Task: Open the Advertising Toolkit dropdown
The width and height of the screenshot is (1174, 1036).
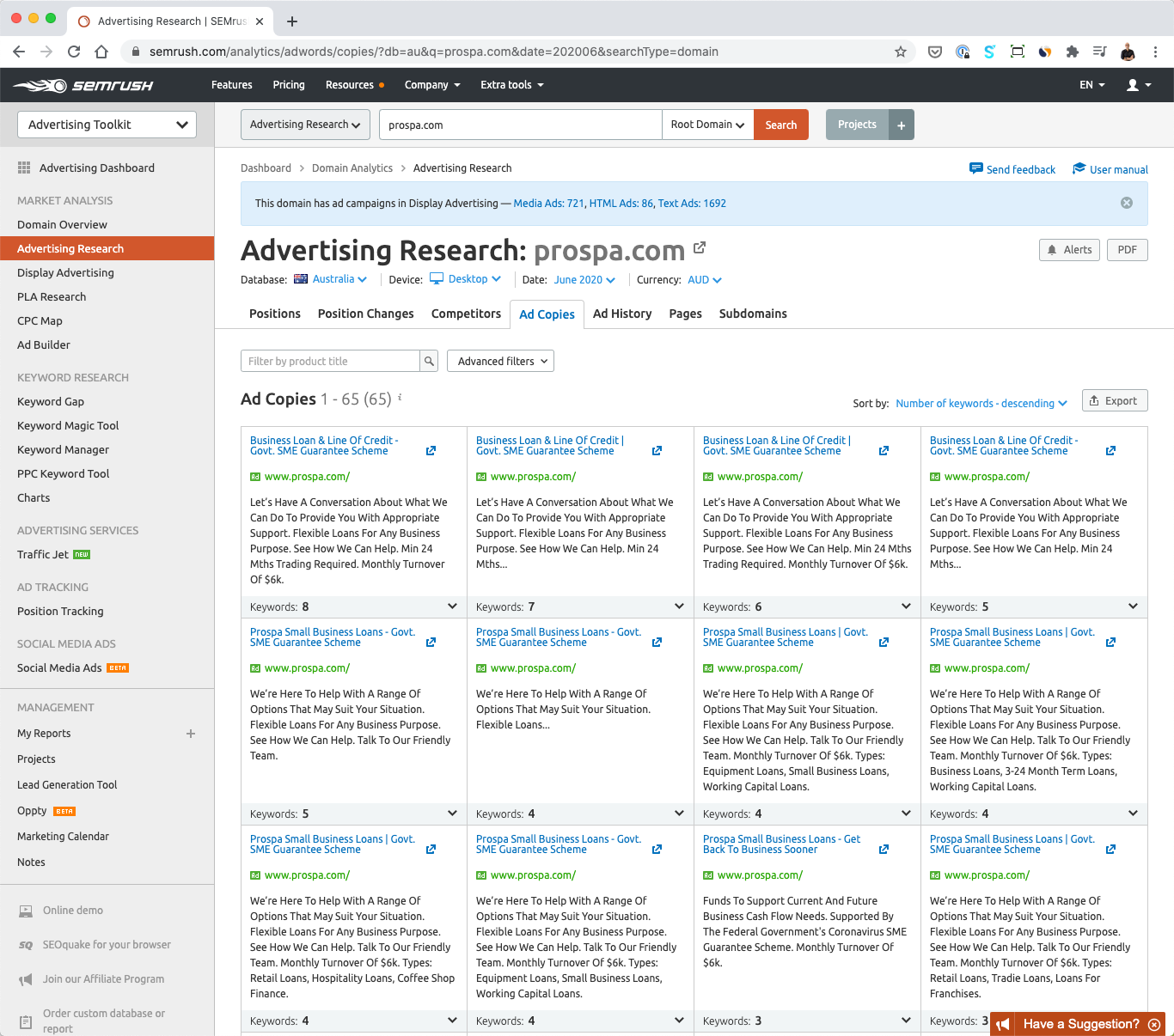Action: [107, 125]
